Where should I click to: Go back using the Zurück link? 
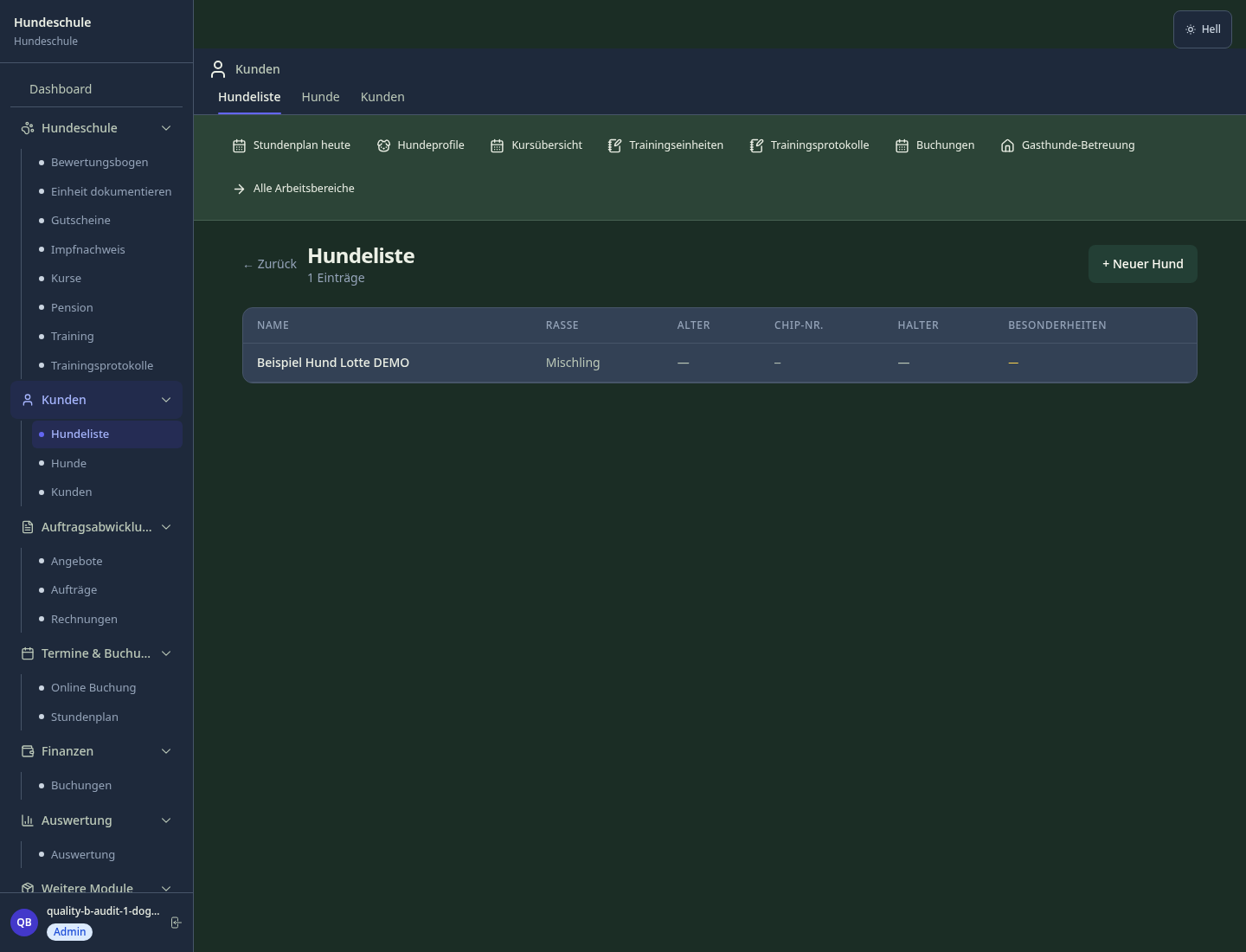pos(270,264)
